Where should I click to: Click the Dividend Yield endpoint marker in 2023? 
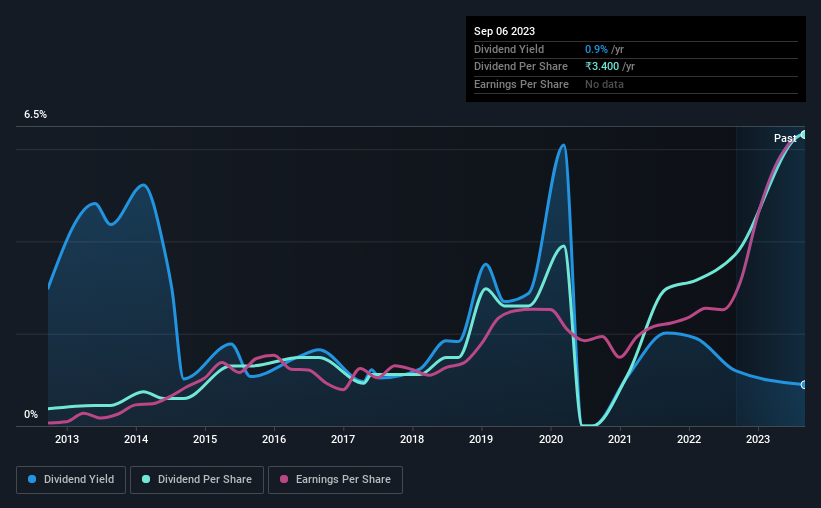[804, 385]
